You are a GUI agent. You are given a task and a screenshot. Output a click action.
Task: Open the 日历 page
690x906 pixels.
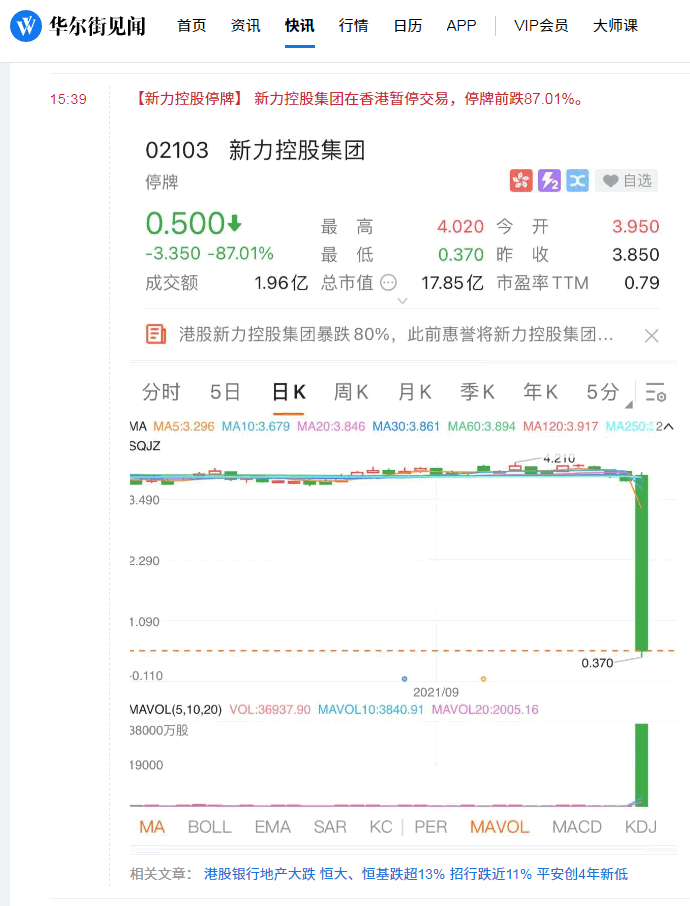(407, 26)
